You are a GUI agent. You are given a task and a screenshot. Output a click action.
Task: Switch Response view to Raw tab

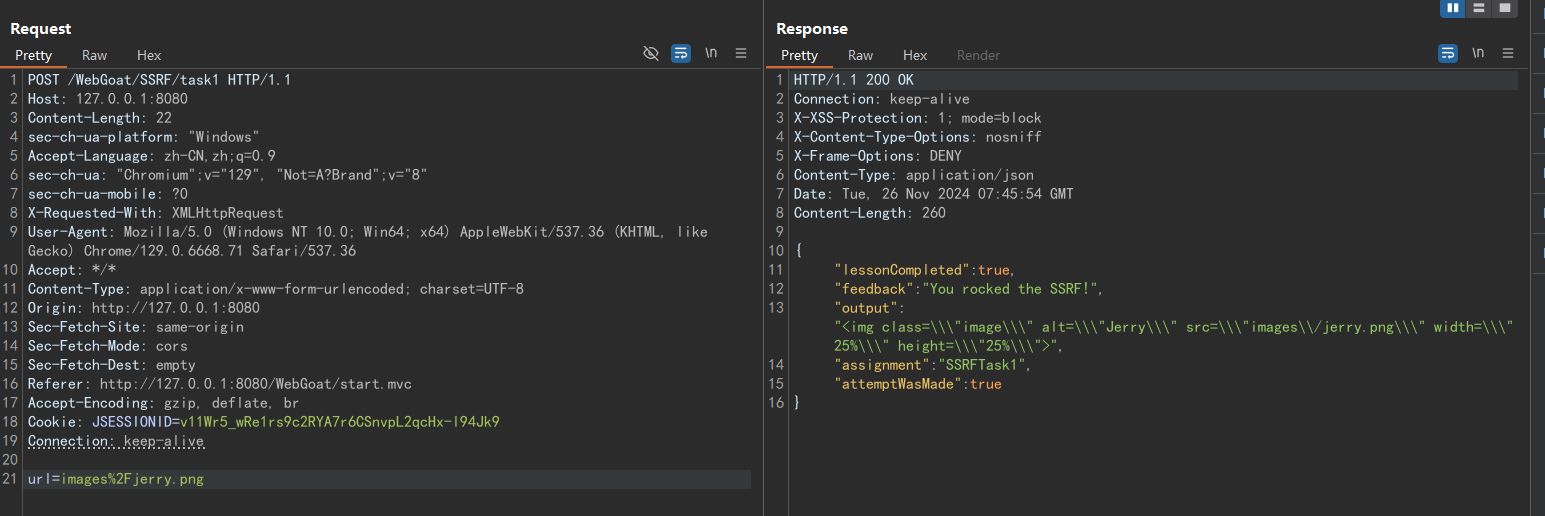click(x=861, y=55)
